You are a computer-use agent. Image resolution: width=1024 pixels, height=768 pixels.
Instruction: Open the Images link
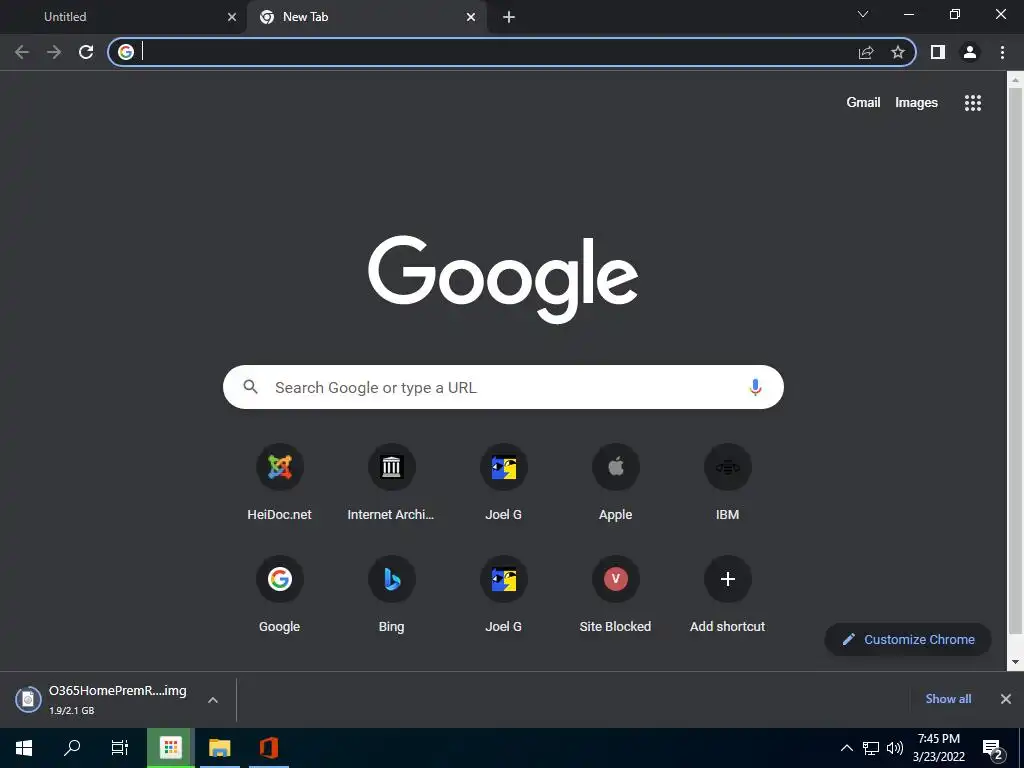[x=916, y=103]
